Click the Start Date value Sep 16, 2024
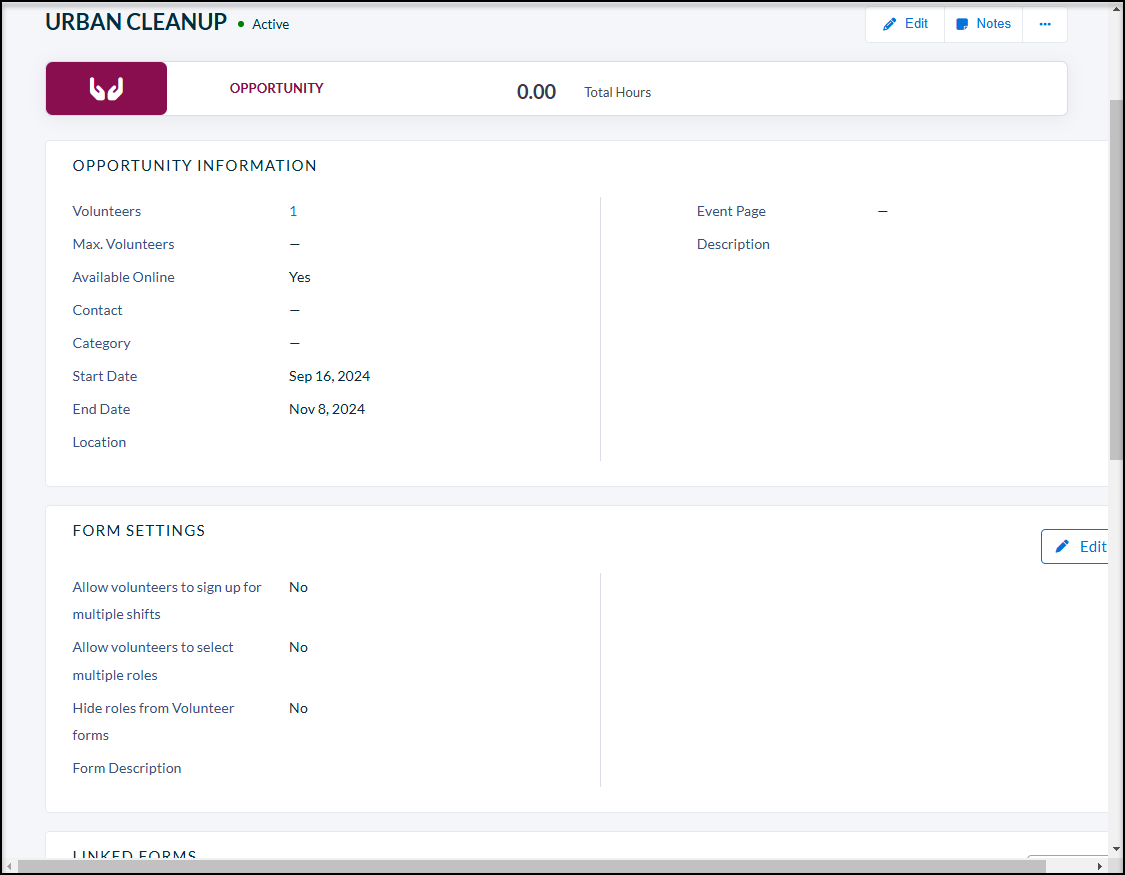 [329, 377]
